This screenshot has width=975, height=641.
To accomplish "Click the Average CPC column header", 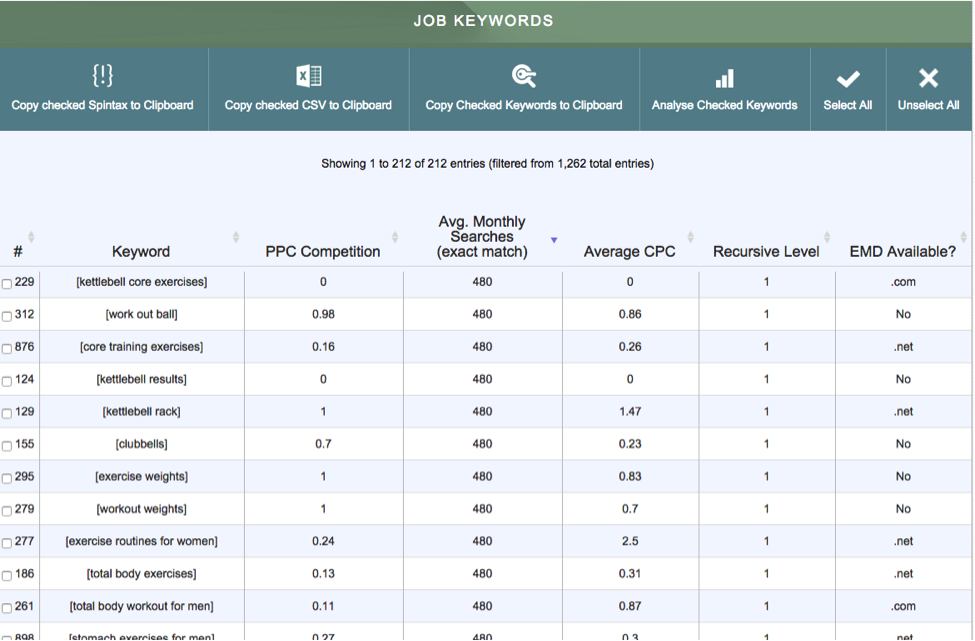I will coord(629,252).
